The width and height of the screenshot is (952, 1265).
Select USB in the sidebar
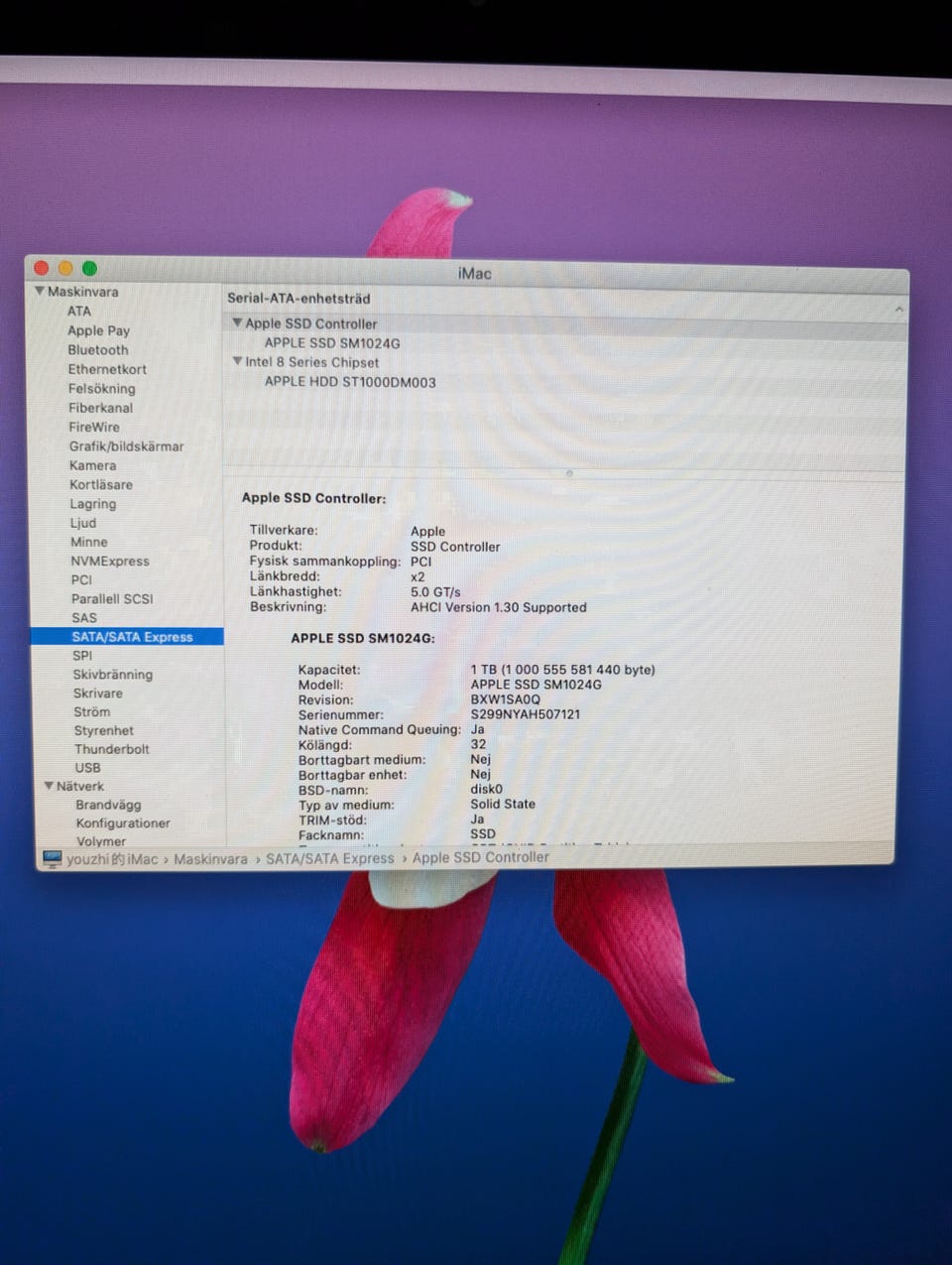pyautogui.click(x=87, y=768)
